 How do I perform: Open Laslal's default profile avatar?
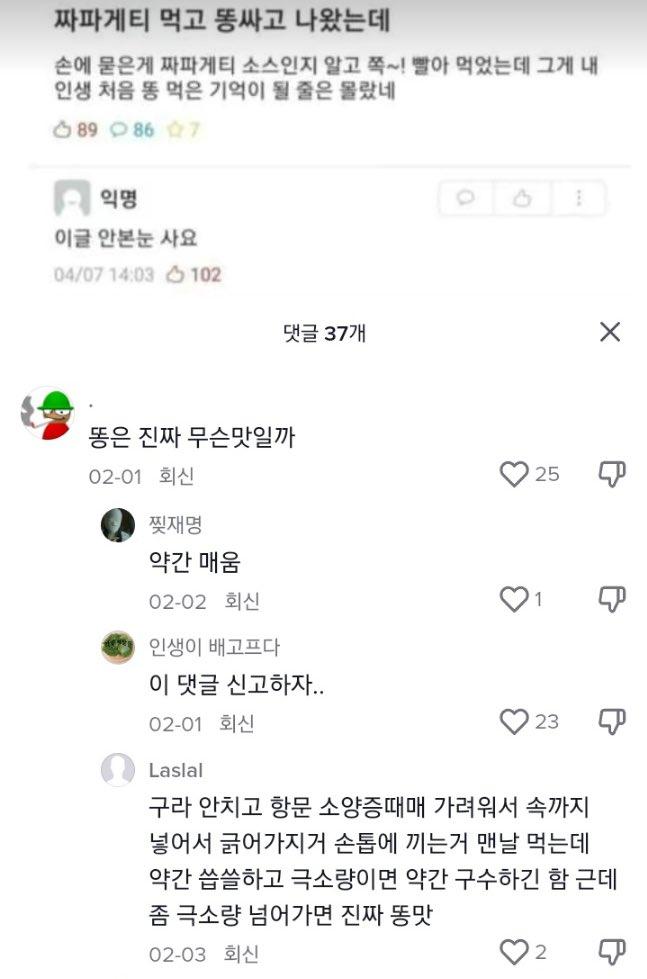118,770
